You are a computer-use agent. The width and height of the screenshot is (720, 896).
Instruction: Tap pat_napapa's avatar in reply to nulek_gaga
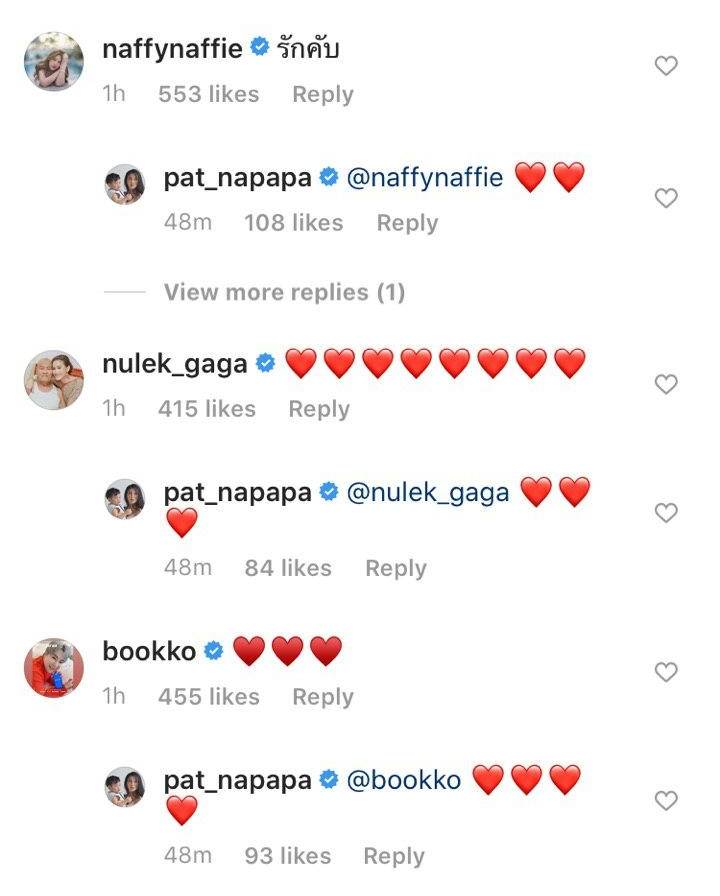pyautogui.click(x=125, y=499)
